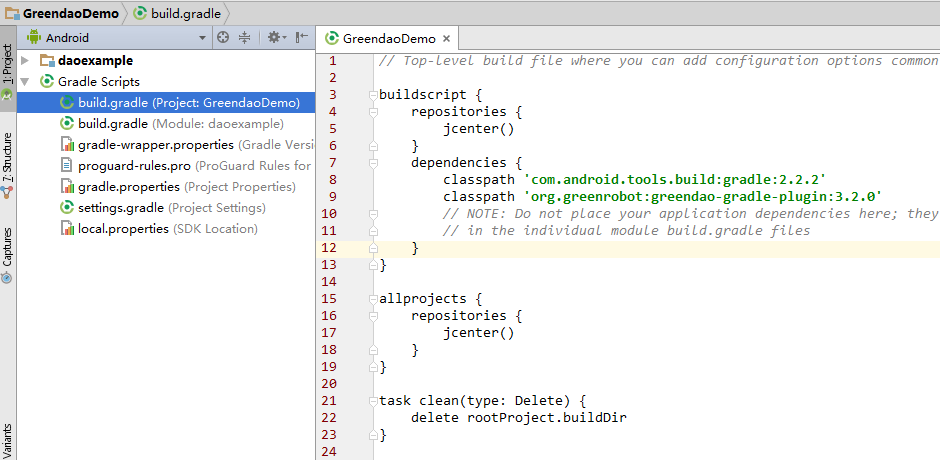Click jcenter() on line 17
Image resolution: width=940 pixels, height=460 pixels.
pyautogui.click(x=479, y=332)
